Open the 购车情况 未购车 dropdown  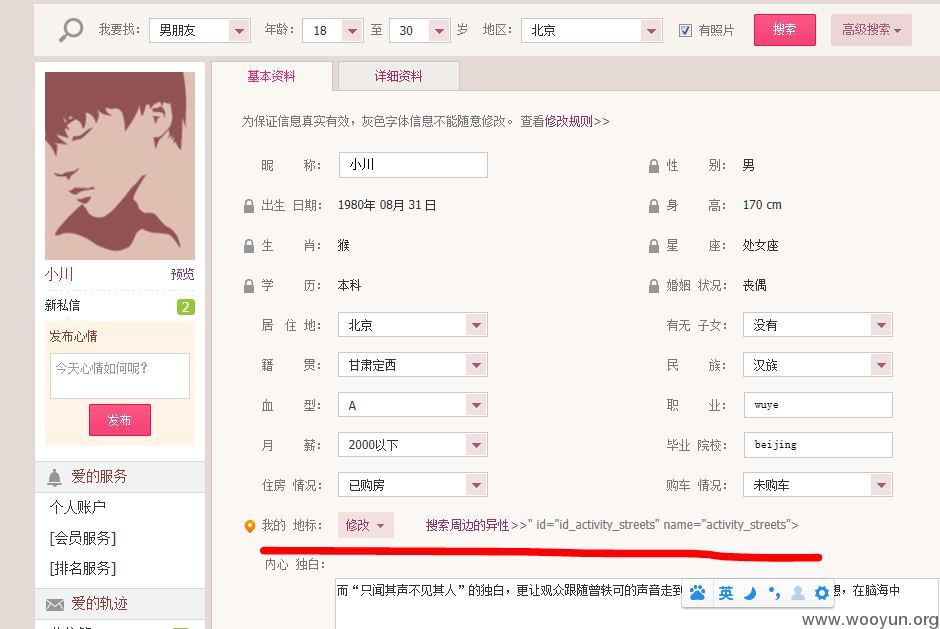click(818, 484)
